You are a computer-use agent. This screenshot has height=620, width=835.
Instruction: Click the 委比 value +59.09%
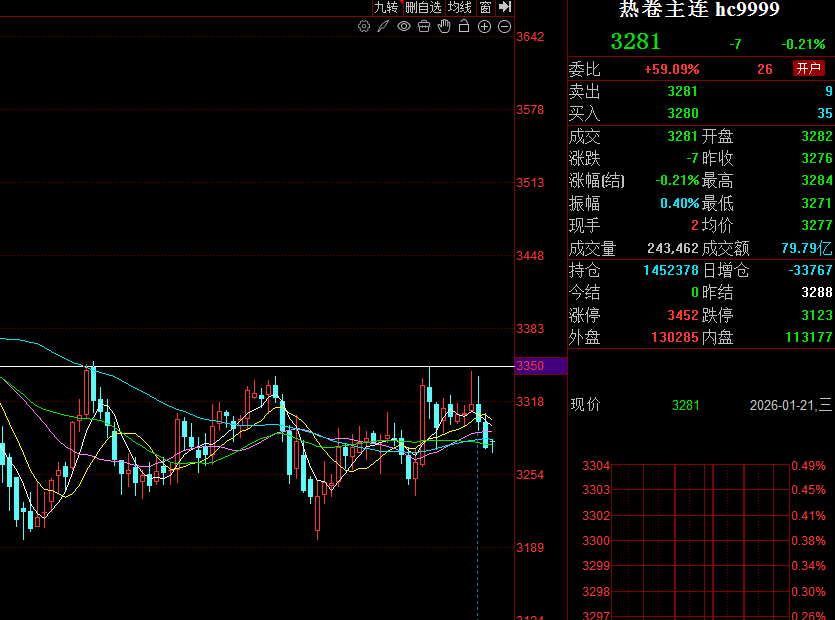click(x=672, y=69)
